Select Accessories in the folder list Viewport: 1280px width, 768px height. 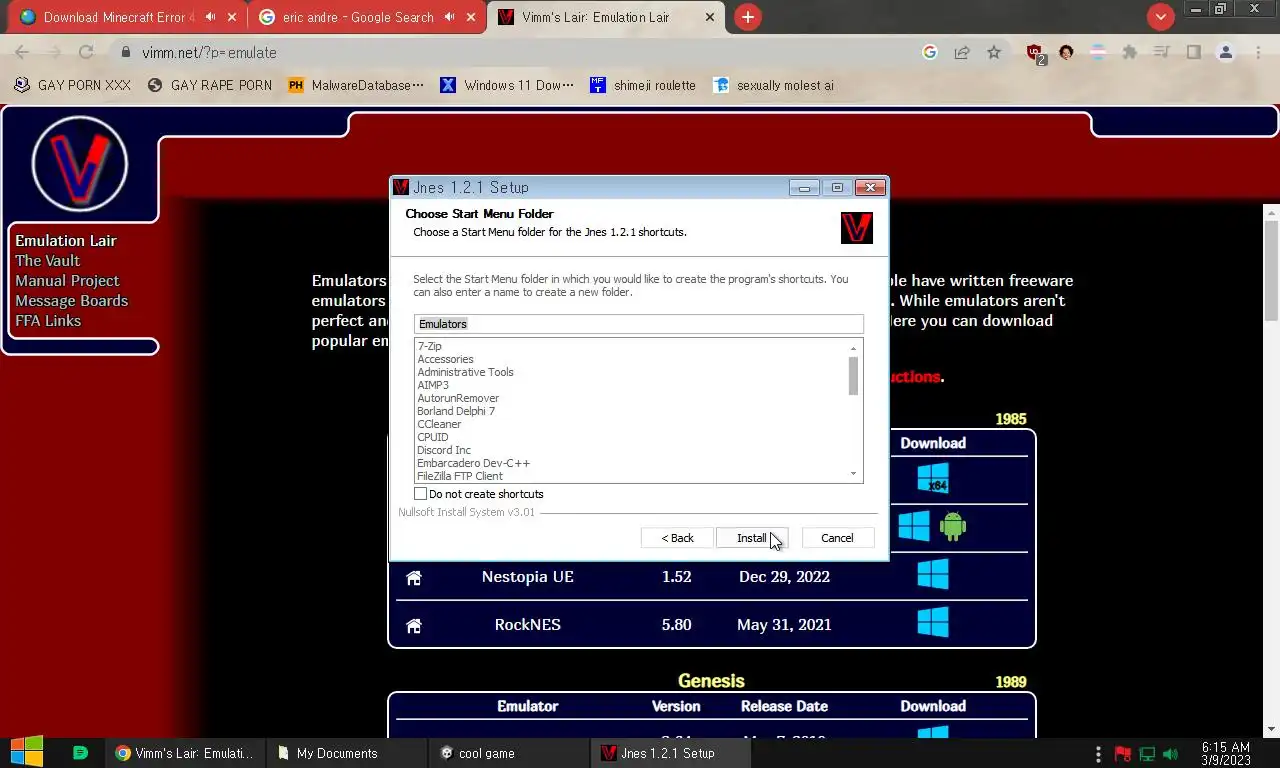pyautogui.click(x=445, y=359)
